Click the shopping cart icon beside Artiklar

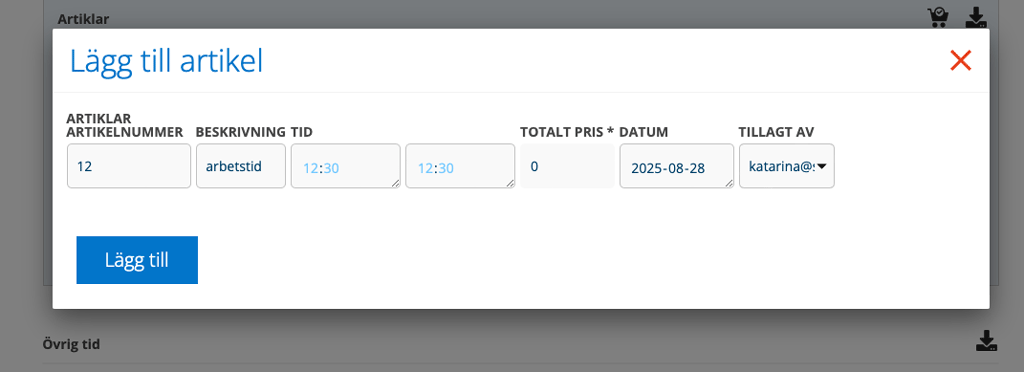click(938, 17)
